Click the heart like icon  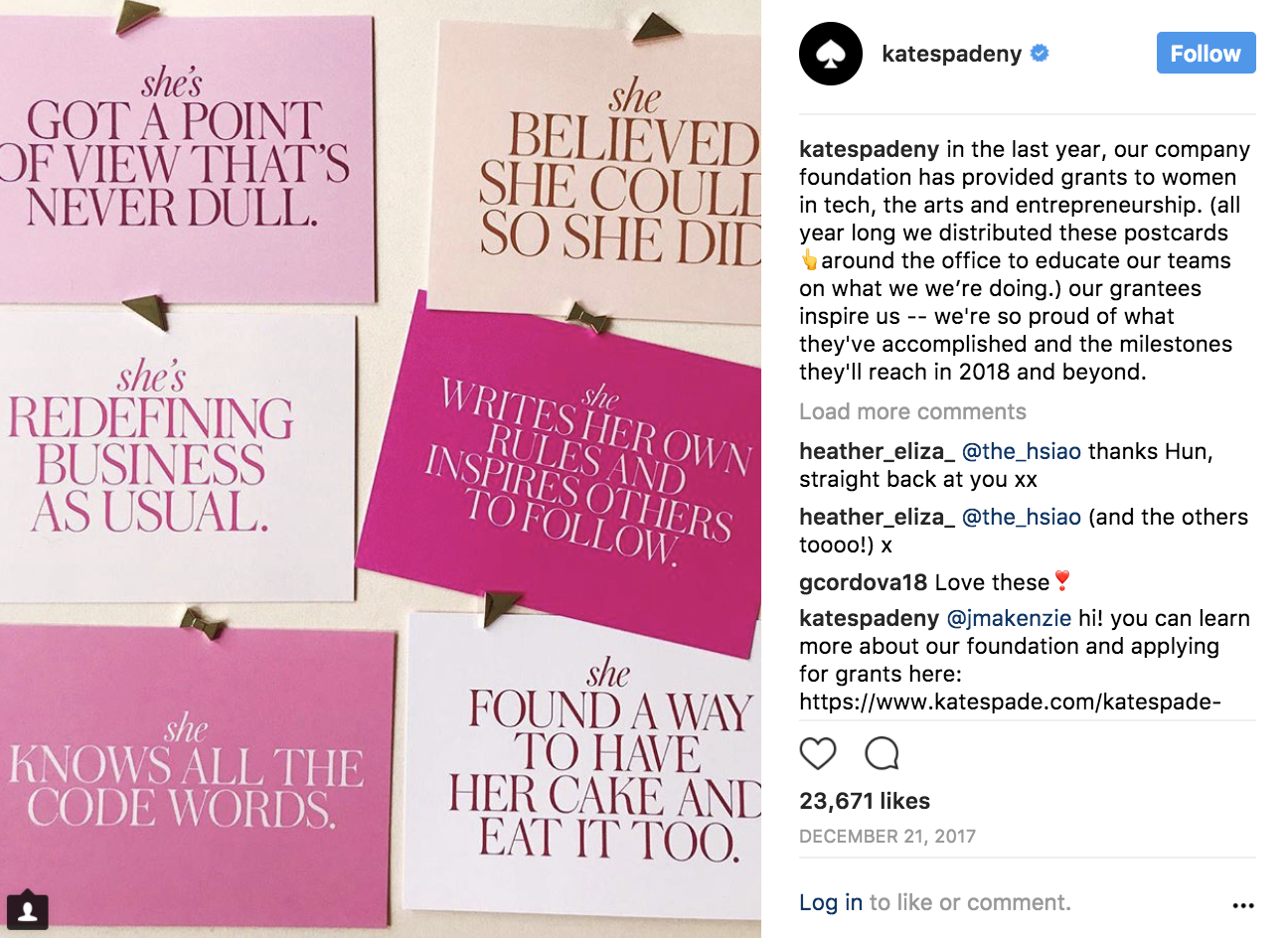pos(818,754)
